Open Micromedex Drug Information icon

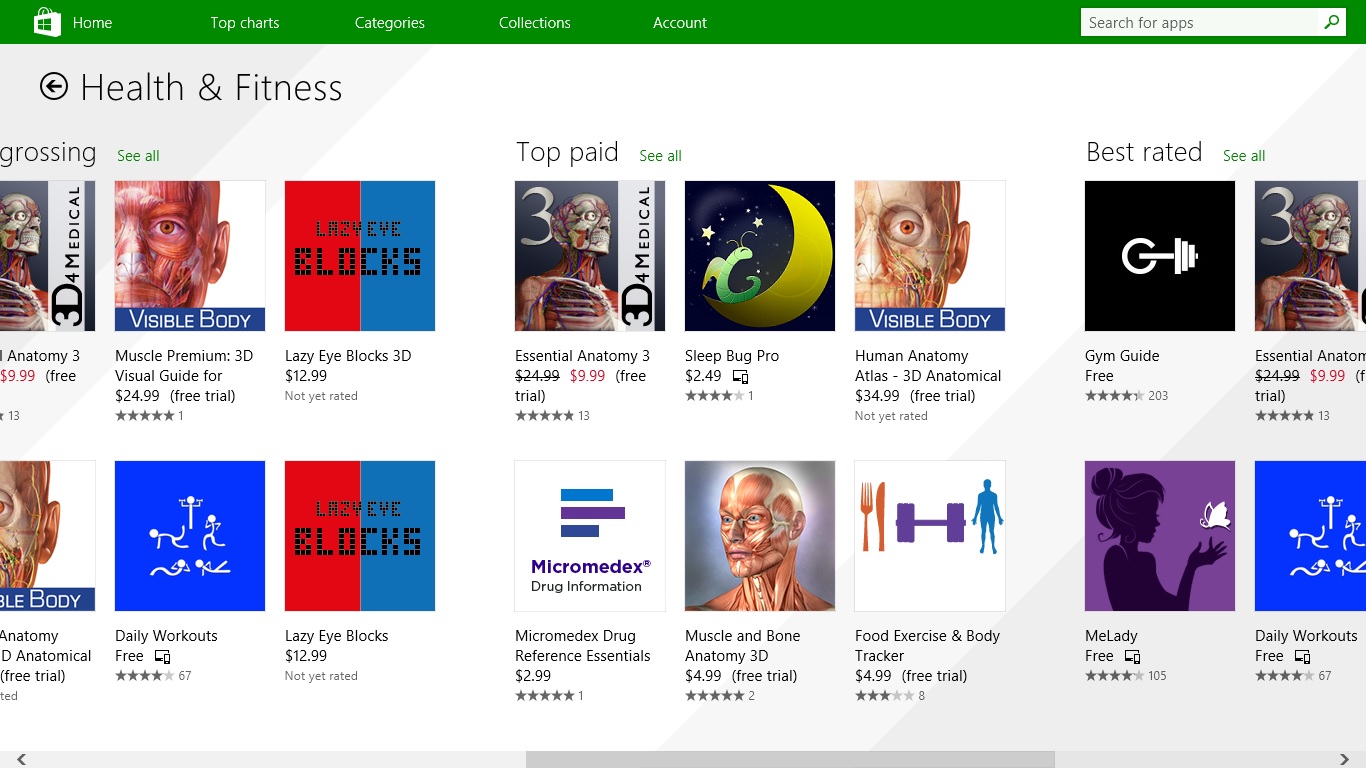590,536
